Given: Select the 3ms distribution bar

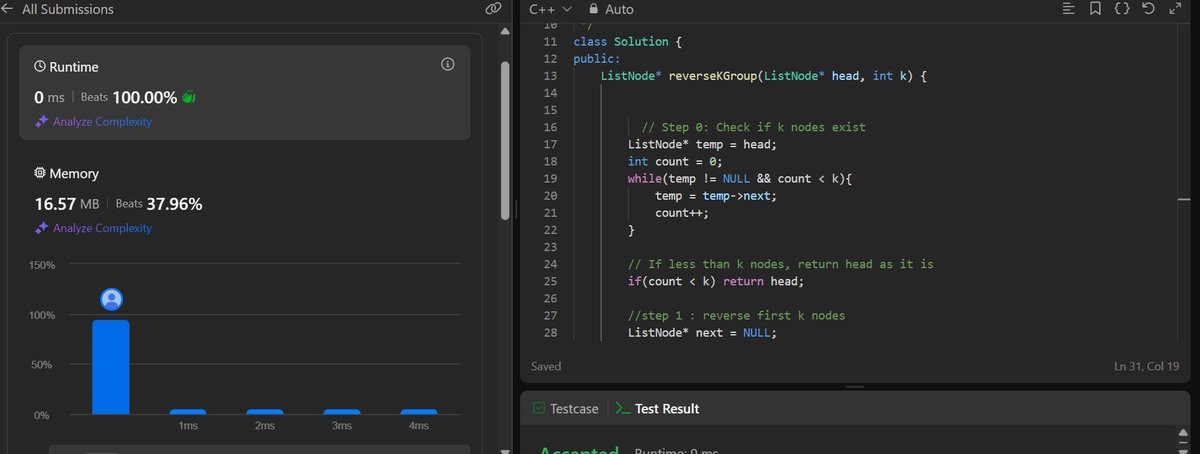Looking at the screenshot, I should tap(342, 411).
